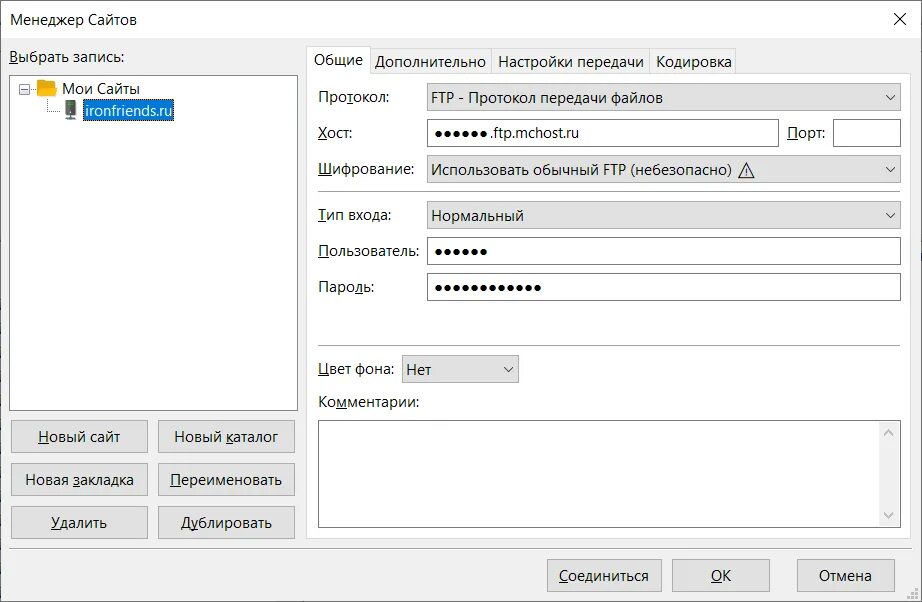Viewport: 922px width, 602px height.
Task: Collapse the Мои Сайты tree node
Action: [x=24, y=88]
